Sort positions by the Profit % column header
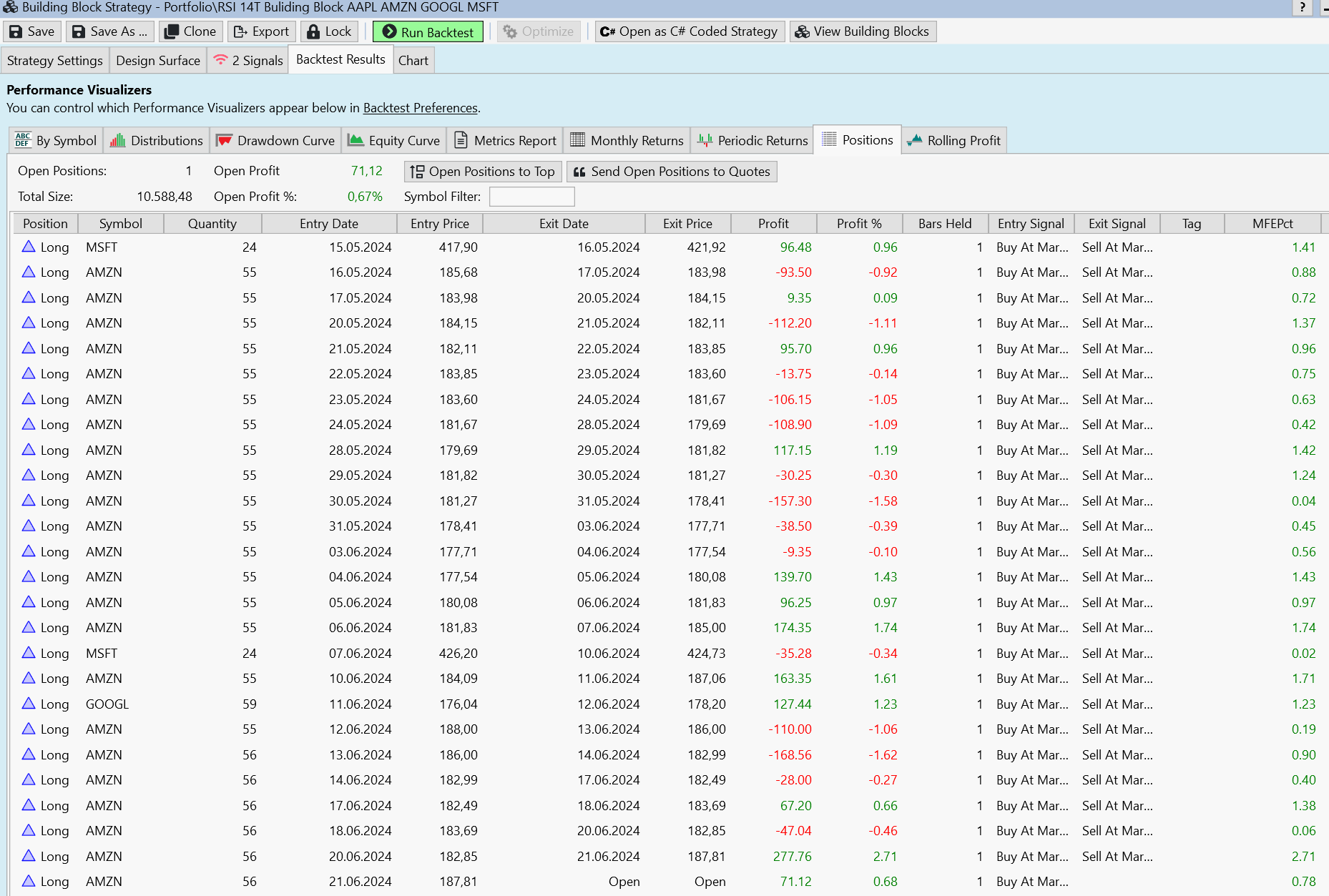 pos(859,224)
